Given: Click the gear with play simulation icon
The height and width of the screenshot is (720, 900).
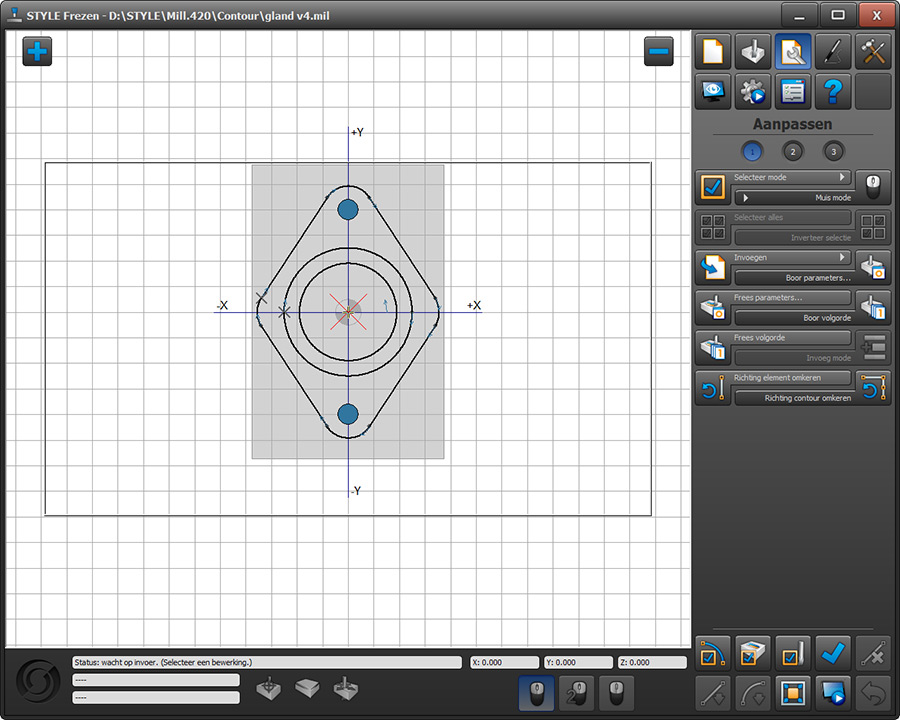Looking at the screenshot, I should (753, 91).
